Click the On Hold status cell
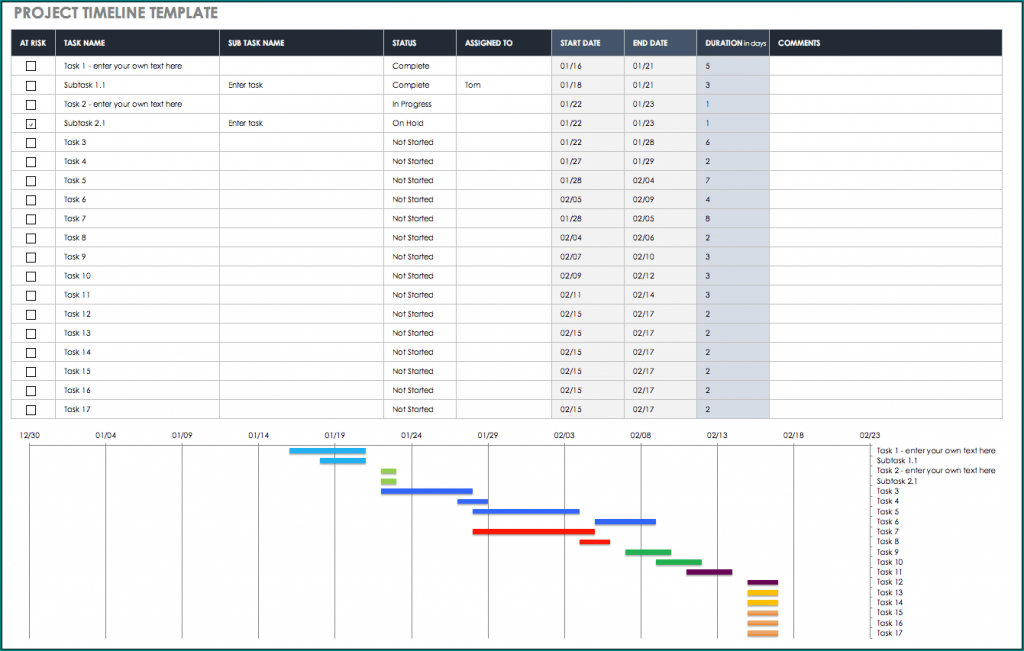Image resolution: width=1024 pixels, height=651 pixels. click(410, 123)
